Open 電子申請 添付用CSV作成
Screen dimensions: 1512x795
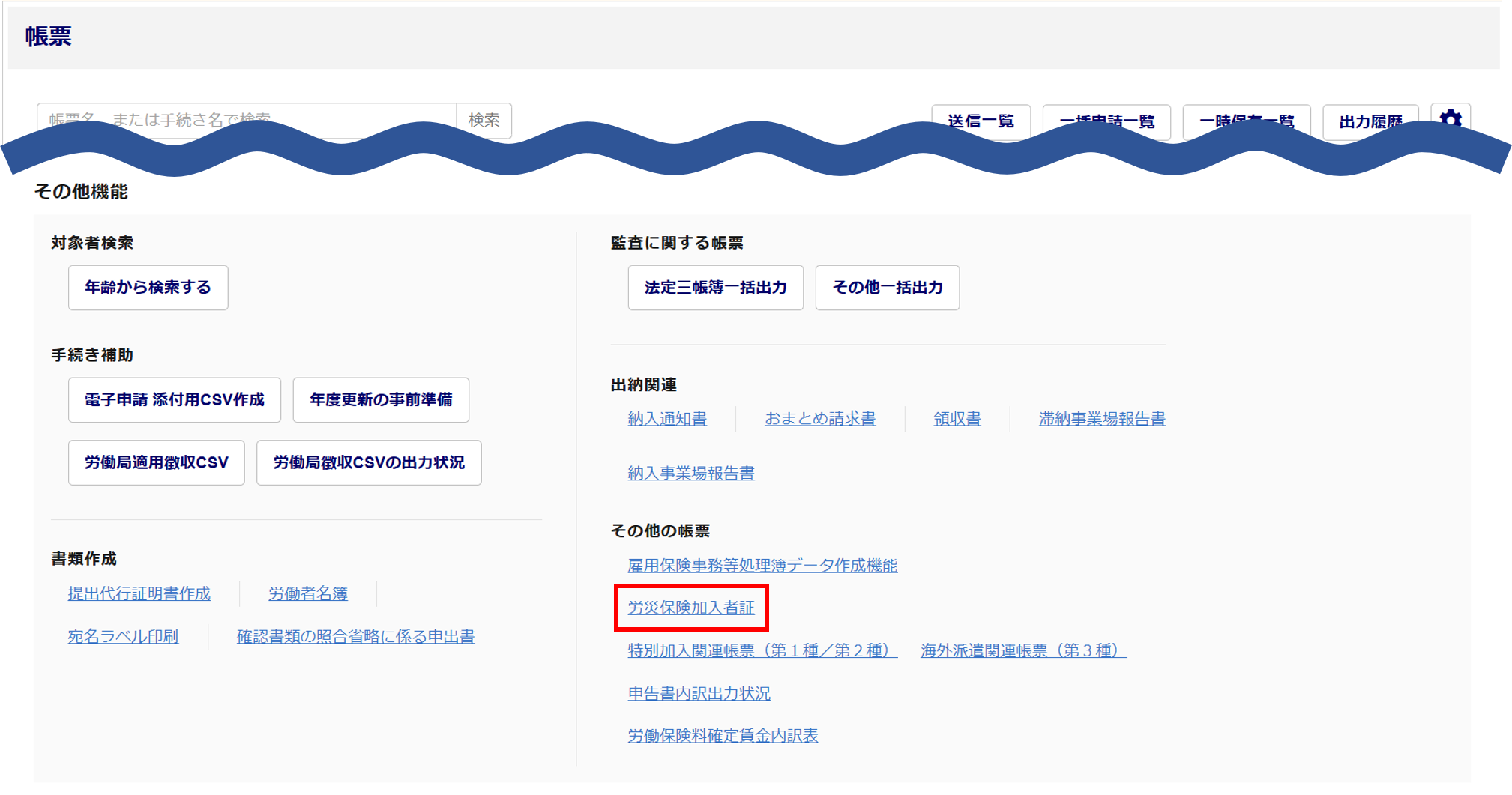tap(175, 400)
